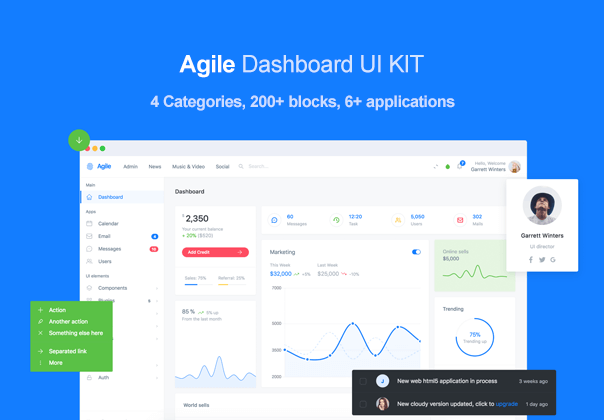Image resolution: width=604 pixels, height=420 pixels.
Task: Toggle the Marketing card switch
Action: point(416,252)
